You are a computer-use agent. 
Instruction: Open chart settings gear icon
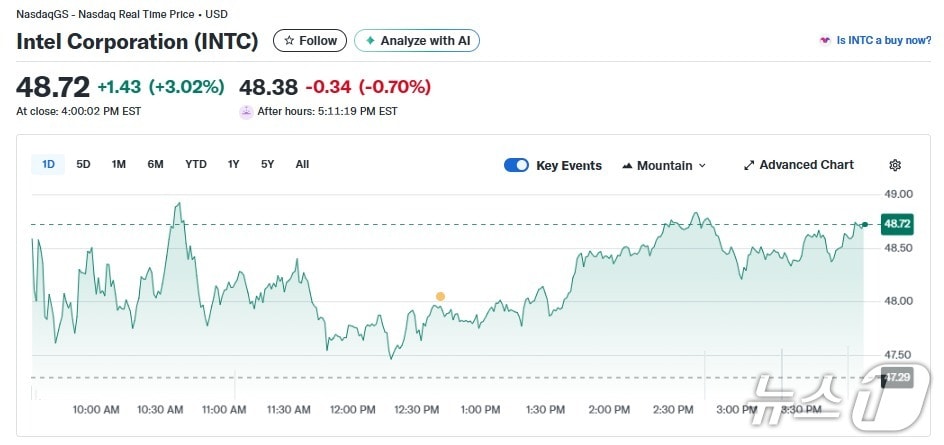(895, 165)
